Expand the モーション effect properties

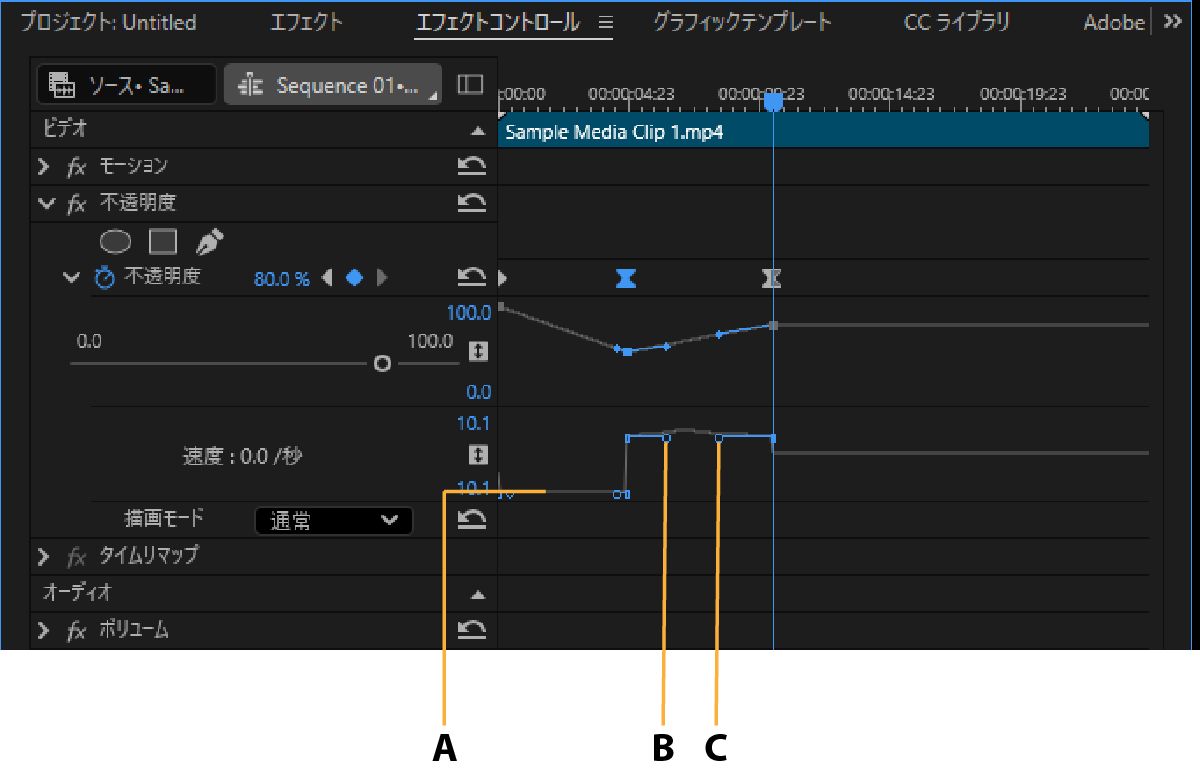click(x=44, y=166)
